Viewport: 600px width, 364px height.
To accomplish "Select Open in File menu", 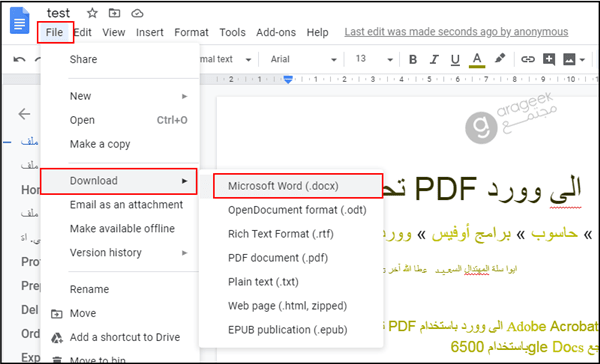I will coord(119,120).
